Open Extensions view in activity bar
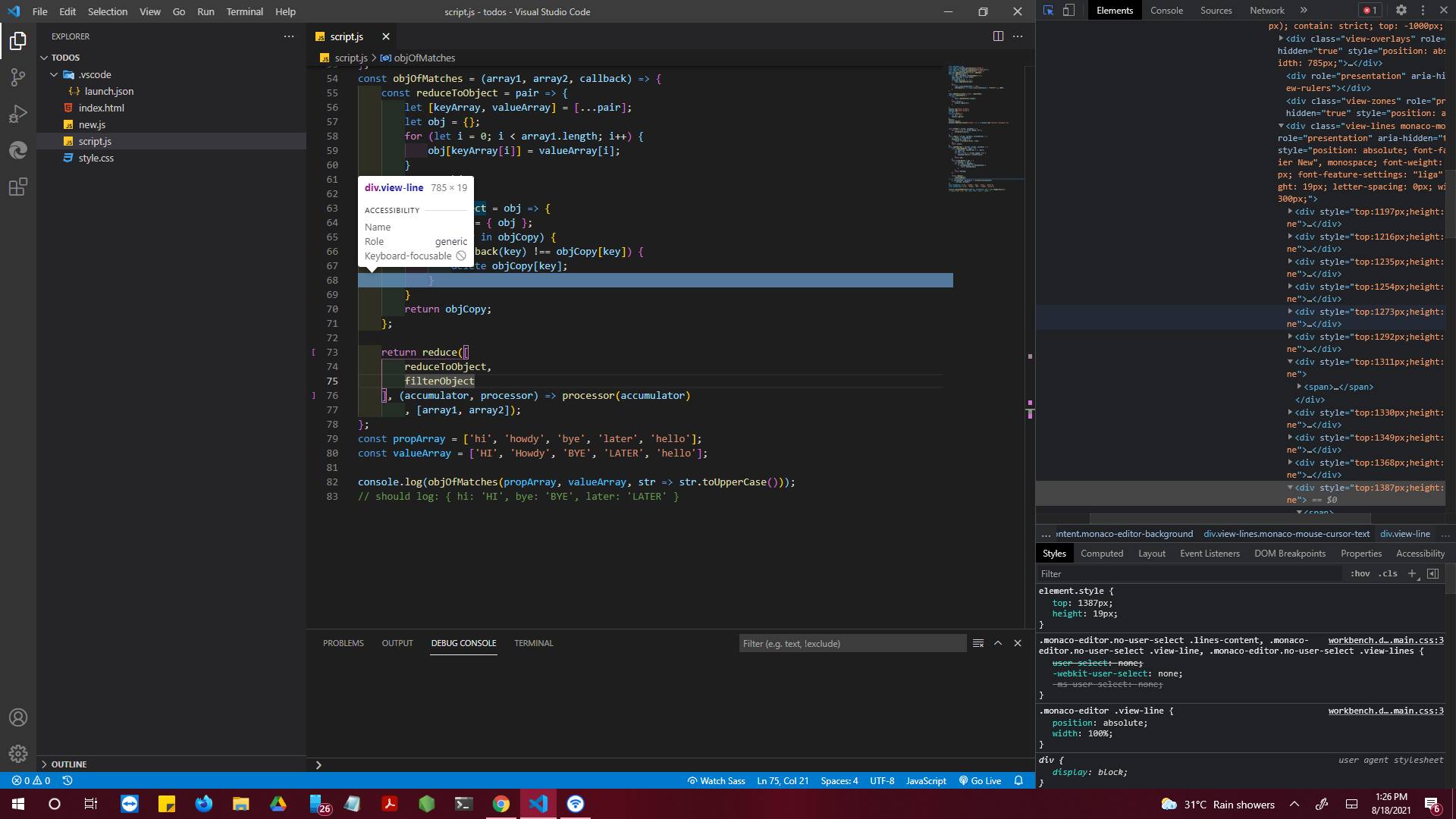Viewport: 1456px width, 819px height. point(18,187)
